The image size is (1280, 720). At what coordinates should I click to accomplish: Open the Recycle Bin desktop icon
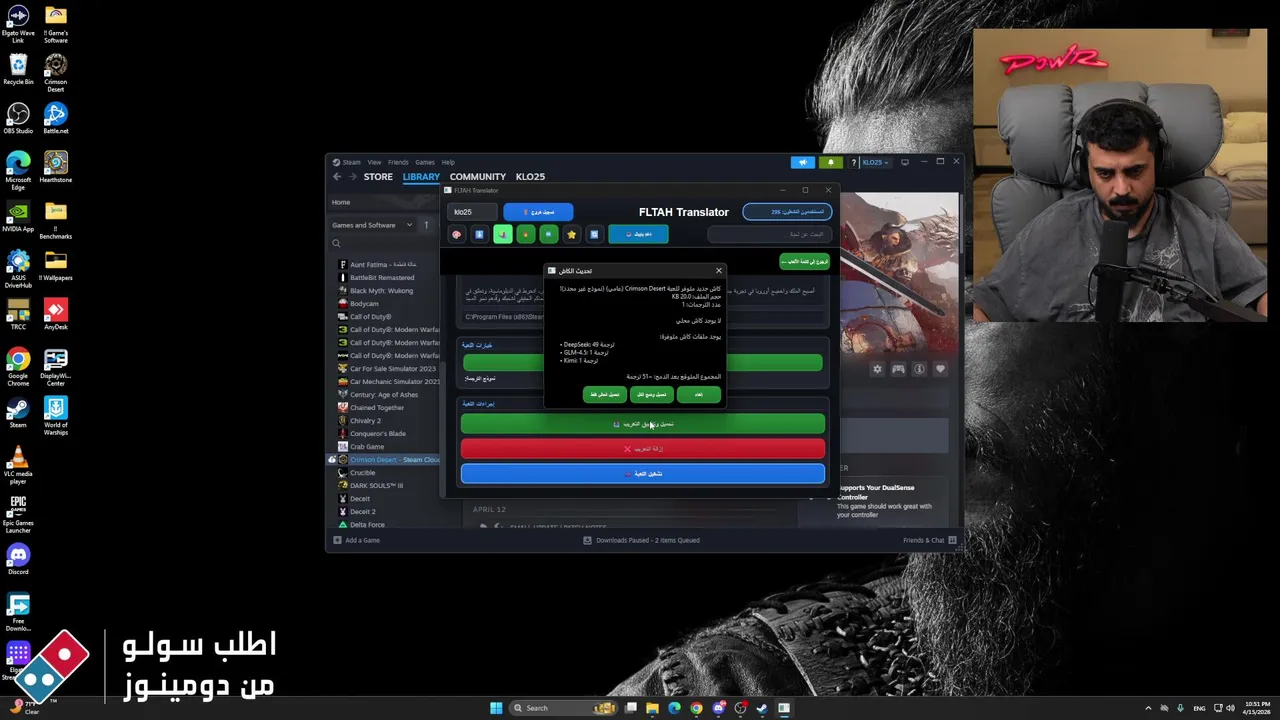pos(18,70)
